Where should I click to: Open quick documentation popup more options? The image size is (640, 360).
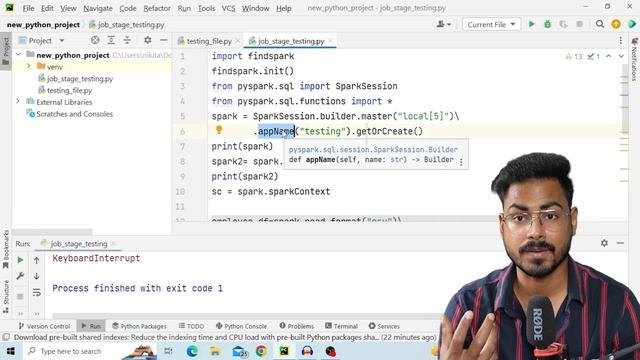pyautogui.click(x=461, y=162)
